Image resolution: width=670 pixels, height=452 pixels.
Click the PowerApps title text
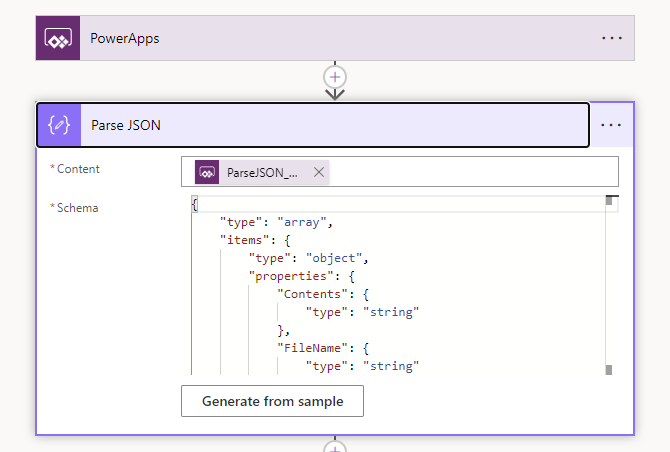coord(125,38)
